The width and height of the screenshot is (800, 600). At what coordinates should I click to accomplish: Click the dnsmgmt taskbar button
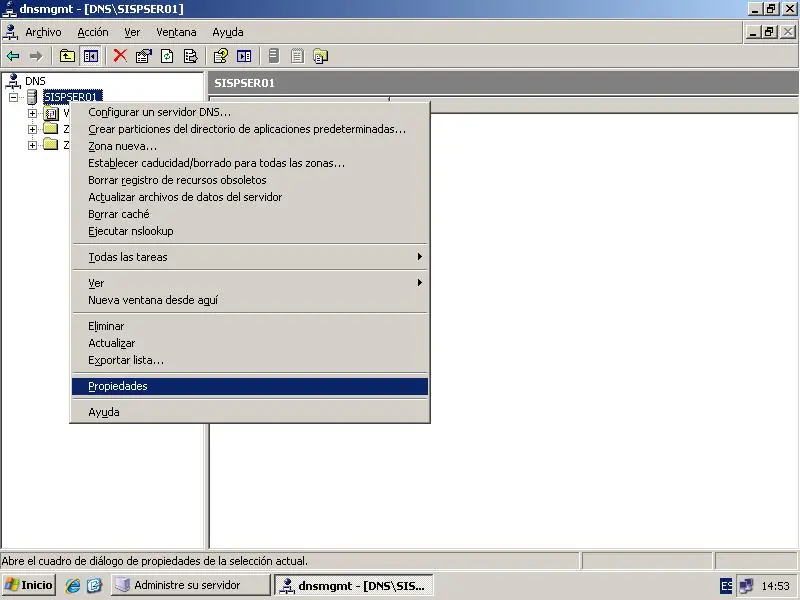click(x=354, y=585)
